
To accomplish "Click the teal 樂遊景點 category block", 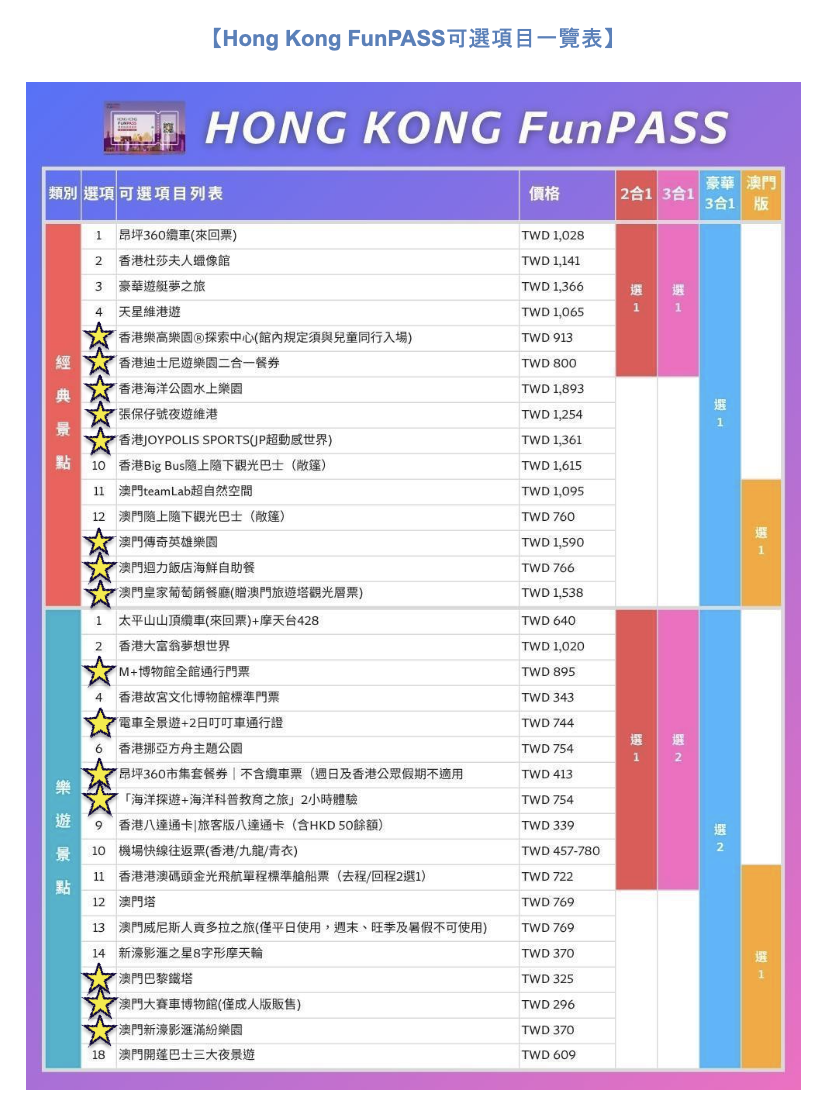I will pyautogui.click(x=63, y=837).
